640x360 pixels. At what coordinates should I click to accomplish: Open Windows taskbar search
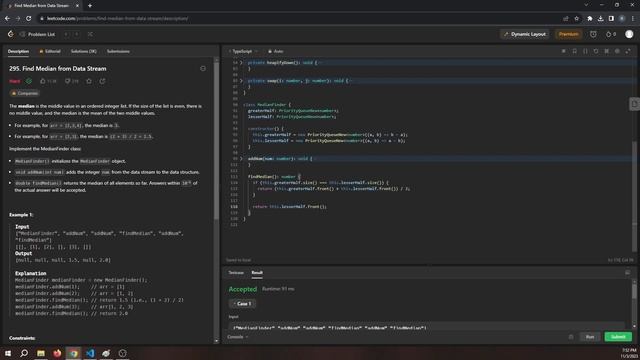coord(24,353)
